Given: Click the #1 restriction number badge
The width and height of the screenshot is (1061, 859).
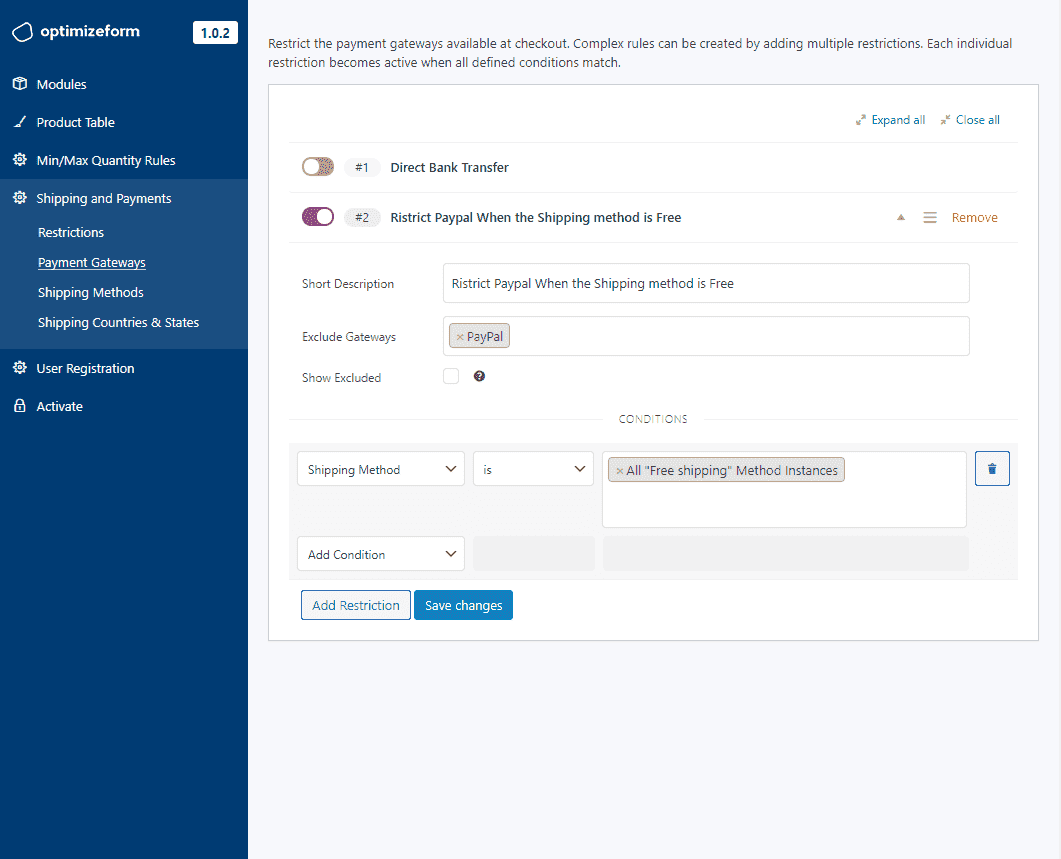Looking at the screenshot, I should pos(362,167).
